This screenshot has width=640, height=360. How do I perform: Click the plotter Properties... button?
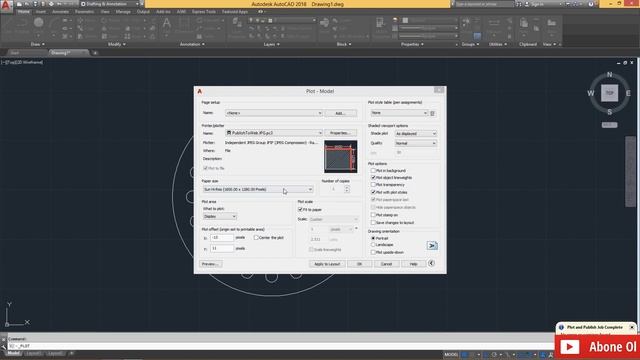click(x=340, y=133)
